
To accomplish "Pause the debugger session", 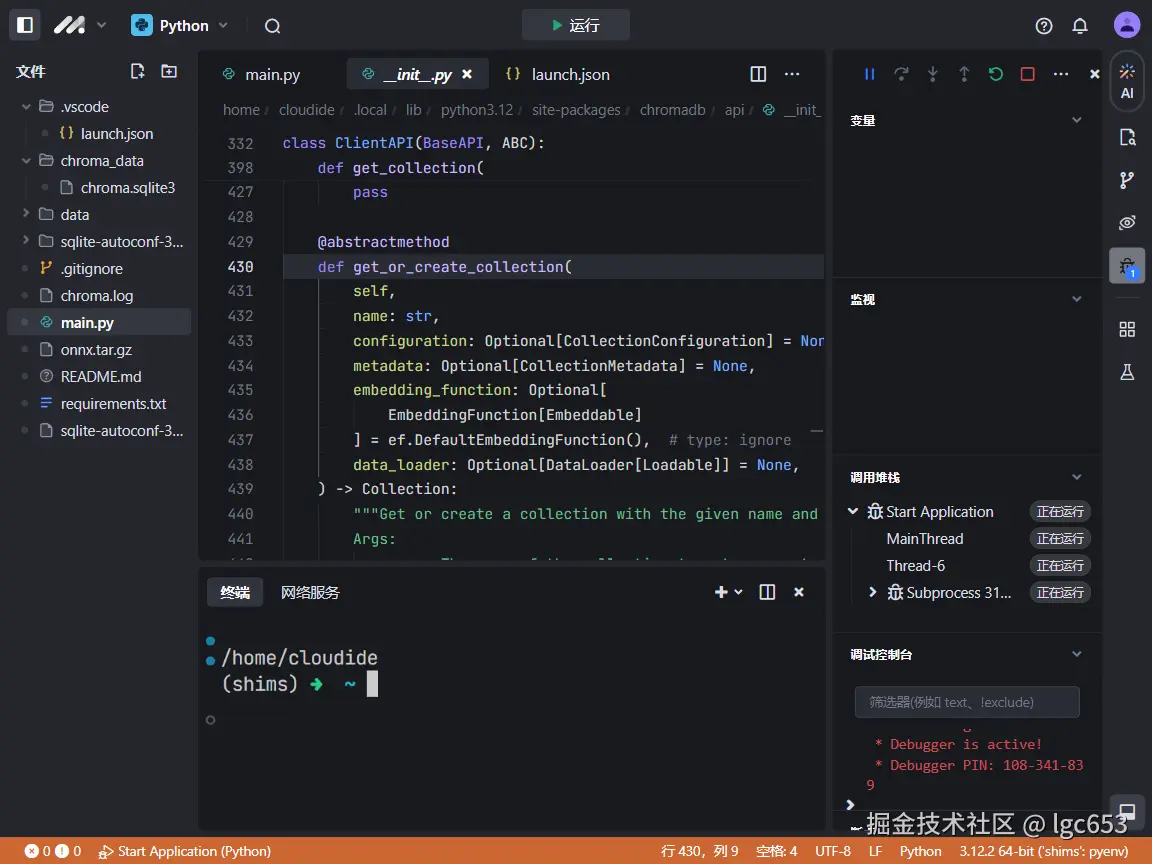I will [869, 74].
